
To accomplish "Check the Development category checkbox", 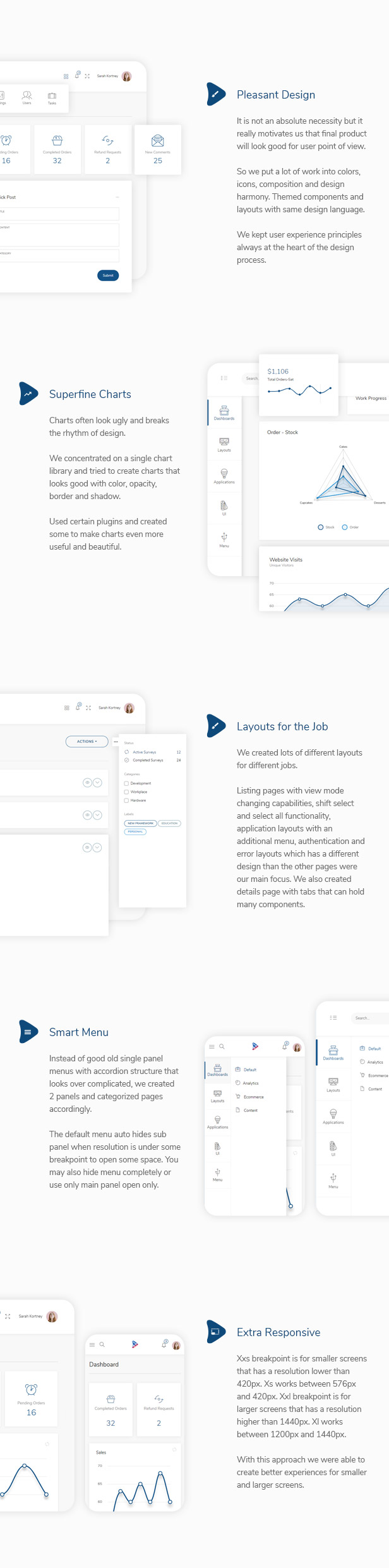I will [126, 783].
